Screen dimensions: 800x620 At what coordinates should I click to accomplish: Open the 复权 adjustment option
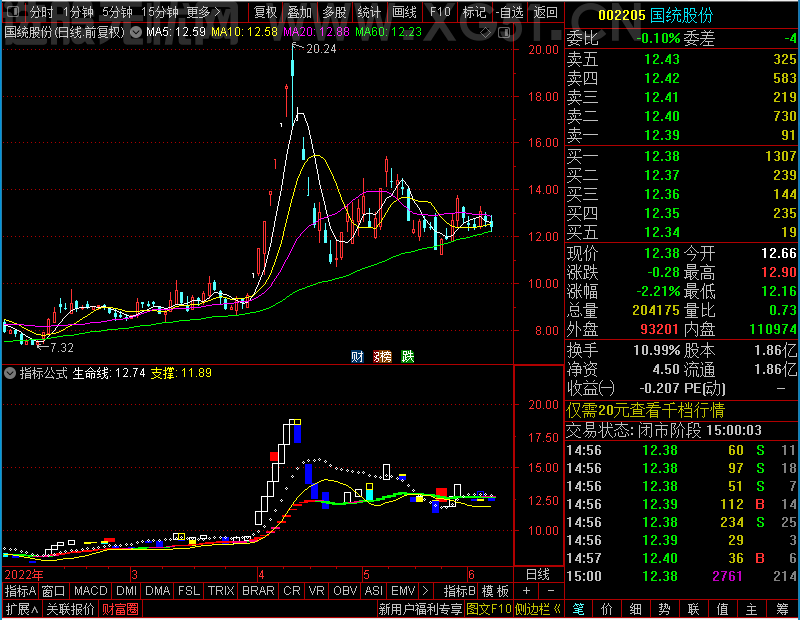pyautogui.click(x=265, y=12)
